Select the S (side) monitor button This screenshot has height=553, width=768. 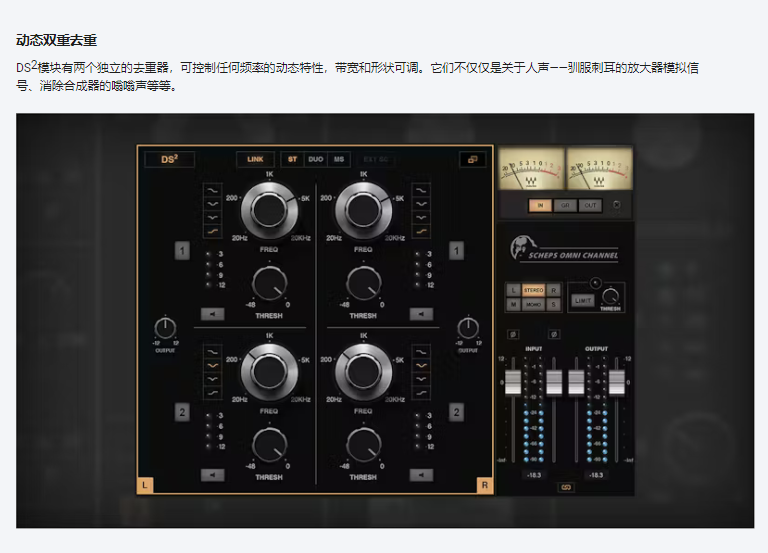coord(553,304)
